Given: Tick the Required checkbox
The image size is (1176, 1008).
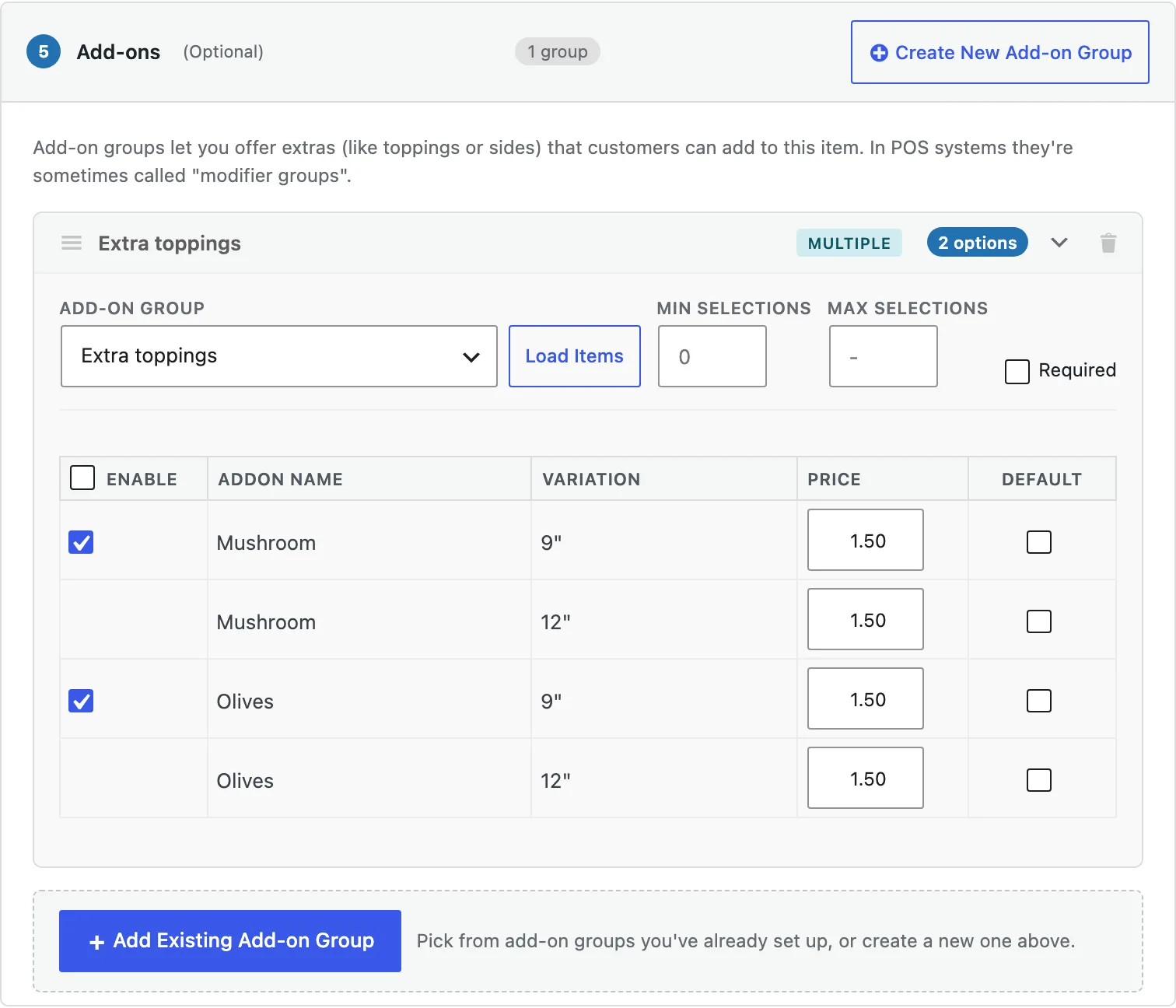Looking at the screenshot, I should point(1017,371).
